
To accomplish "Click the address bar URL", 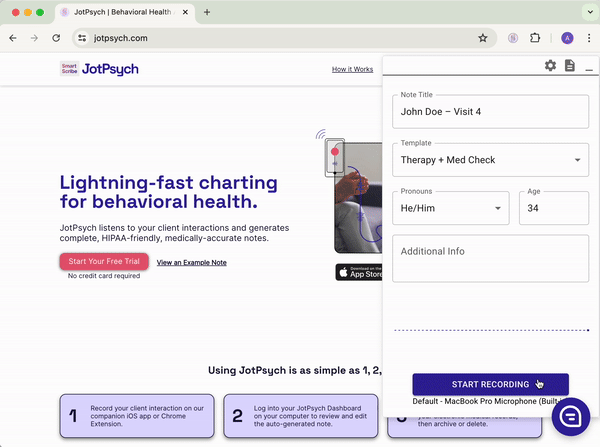I will [121, 38].
